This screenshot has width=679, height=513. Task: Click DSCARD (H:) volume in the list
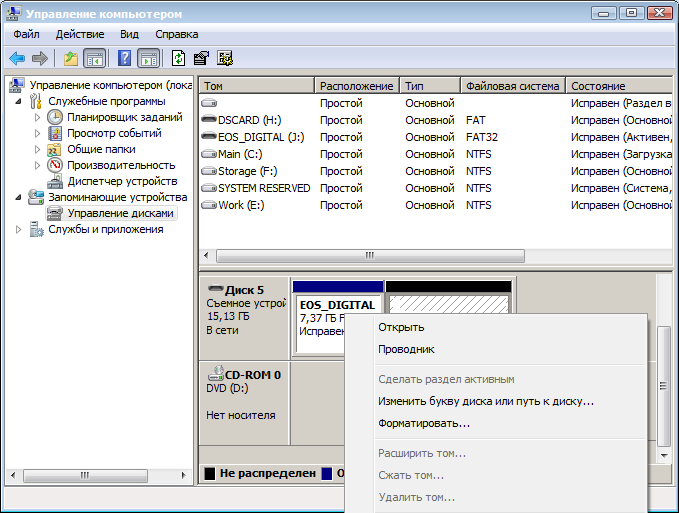pyautogui.click(x=249, y=120)
